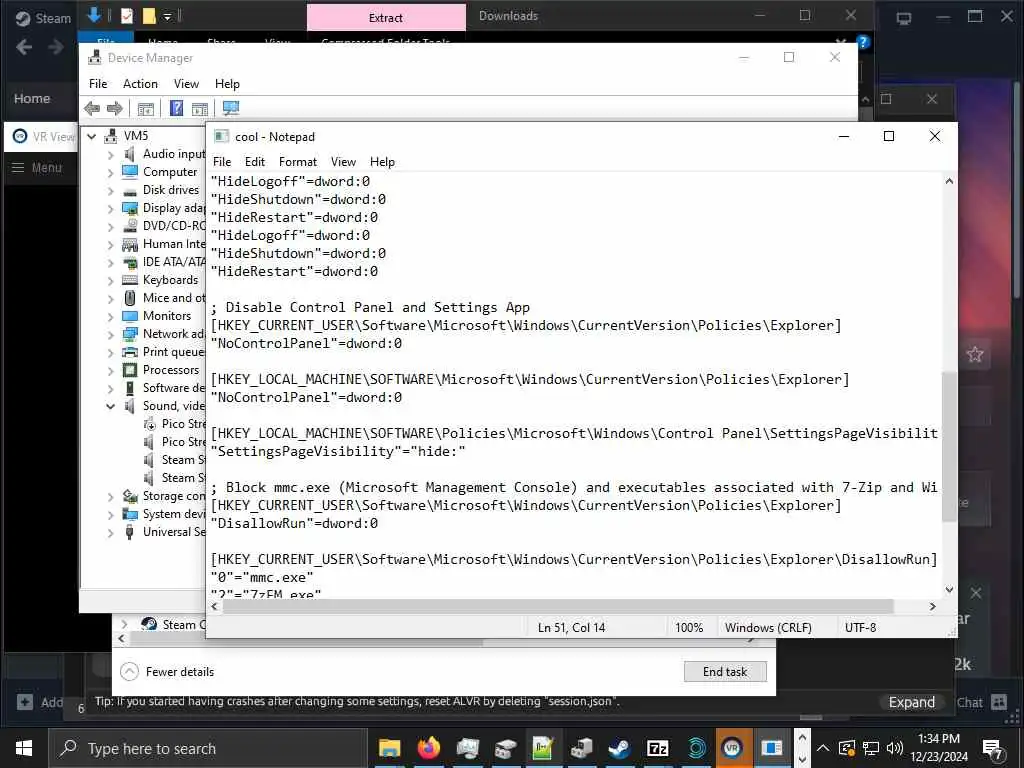Click Show/Hide Action Pane icon in Device Manager
1024x768 pixels.
(200, 108)
